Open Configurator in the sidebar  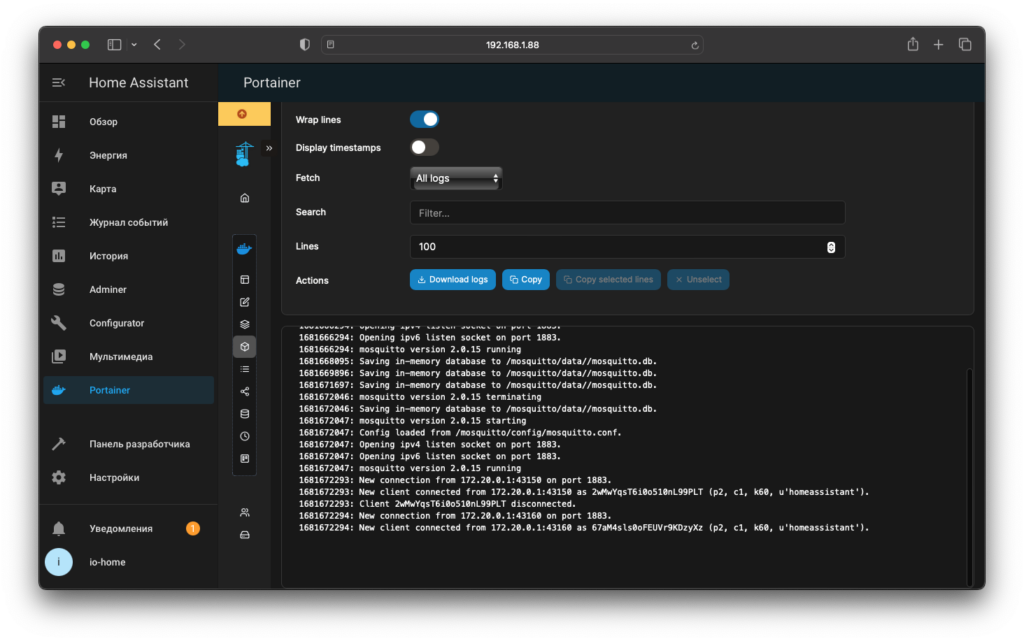coord(129,323)
